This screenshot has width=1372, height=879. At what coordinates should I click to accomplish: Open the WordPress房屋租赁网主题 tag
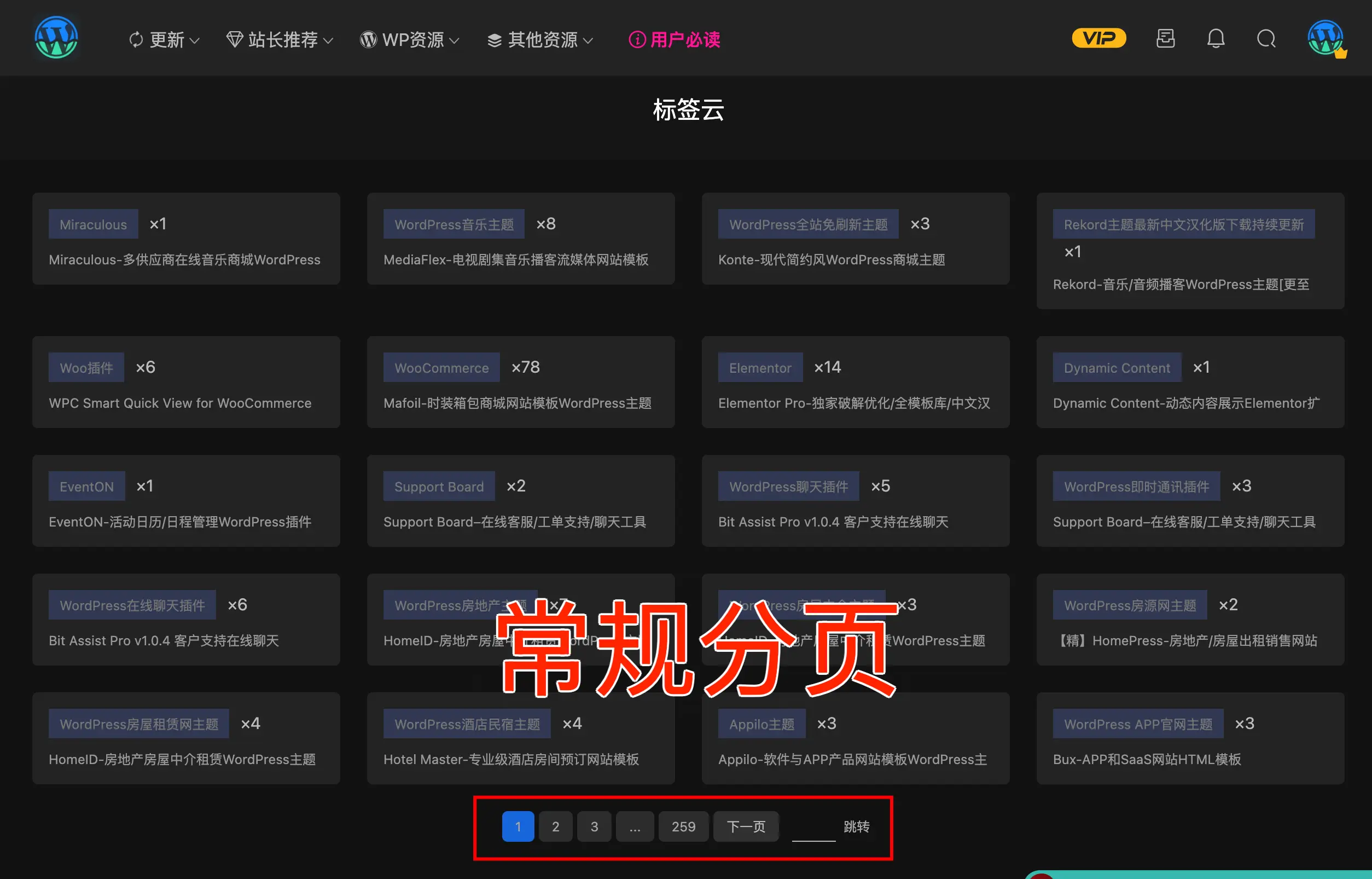tap(138, 723)
